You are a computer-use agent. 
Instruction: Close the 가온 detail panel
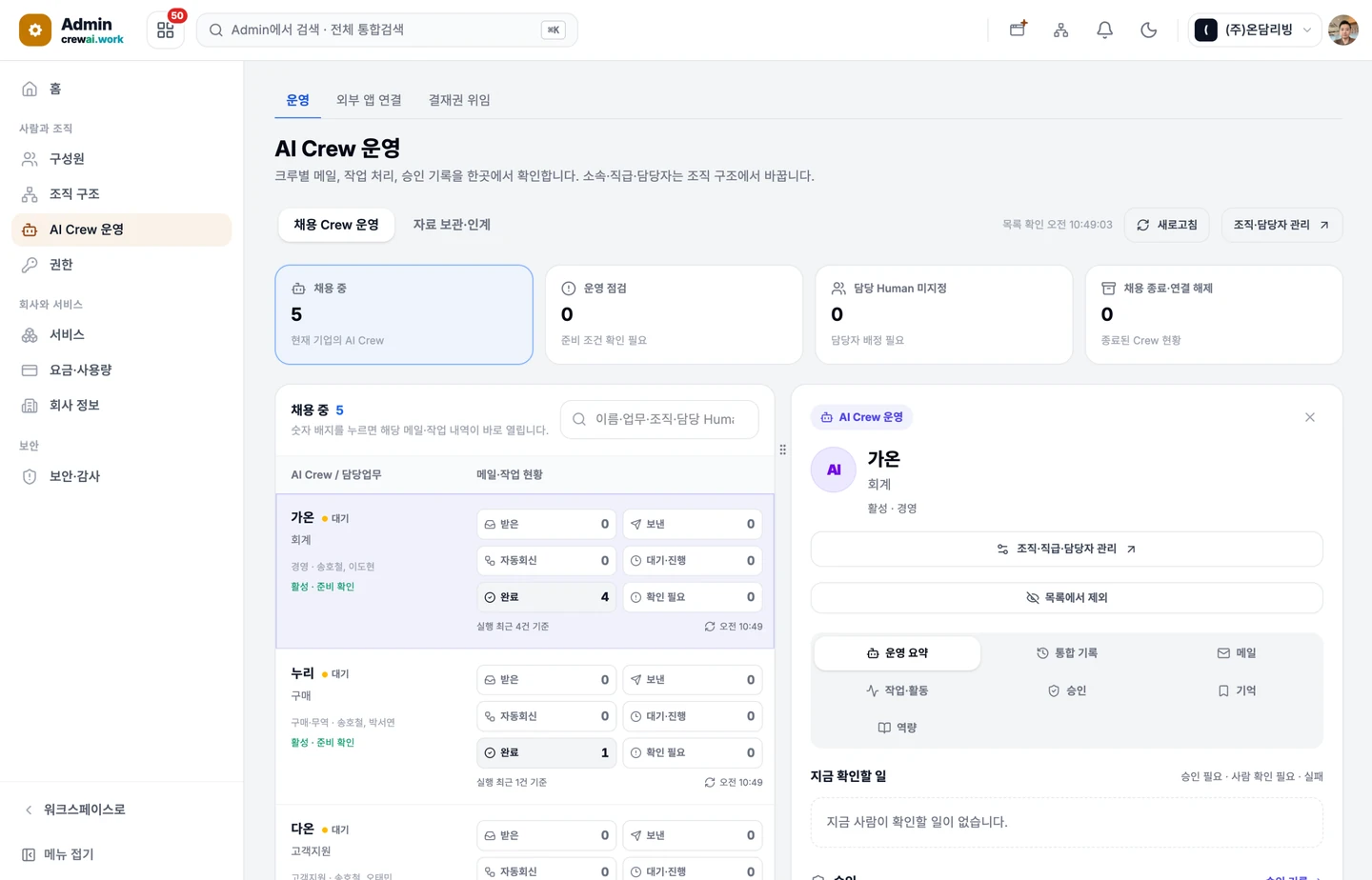click(x=1310, y=417)
